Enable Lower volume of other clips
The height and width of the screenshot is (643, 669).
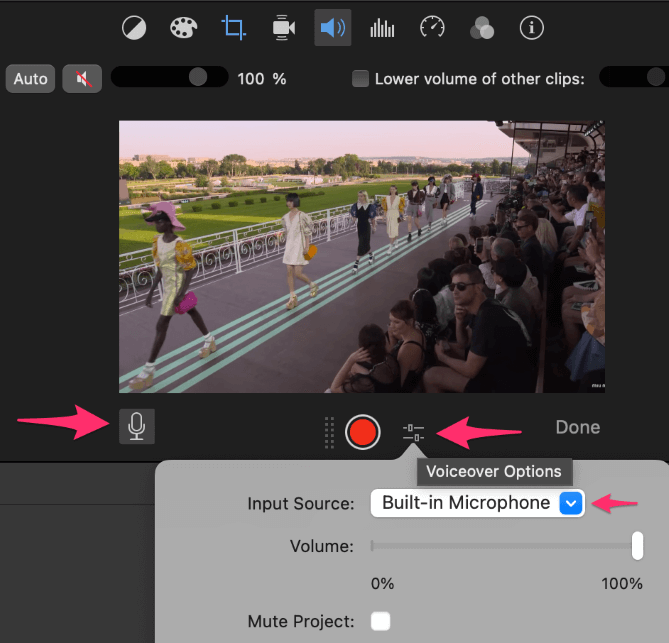pos(361,78)
